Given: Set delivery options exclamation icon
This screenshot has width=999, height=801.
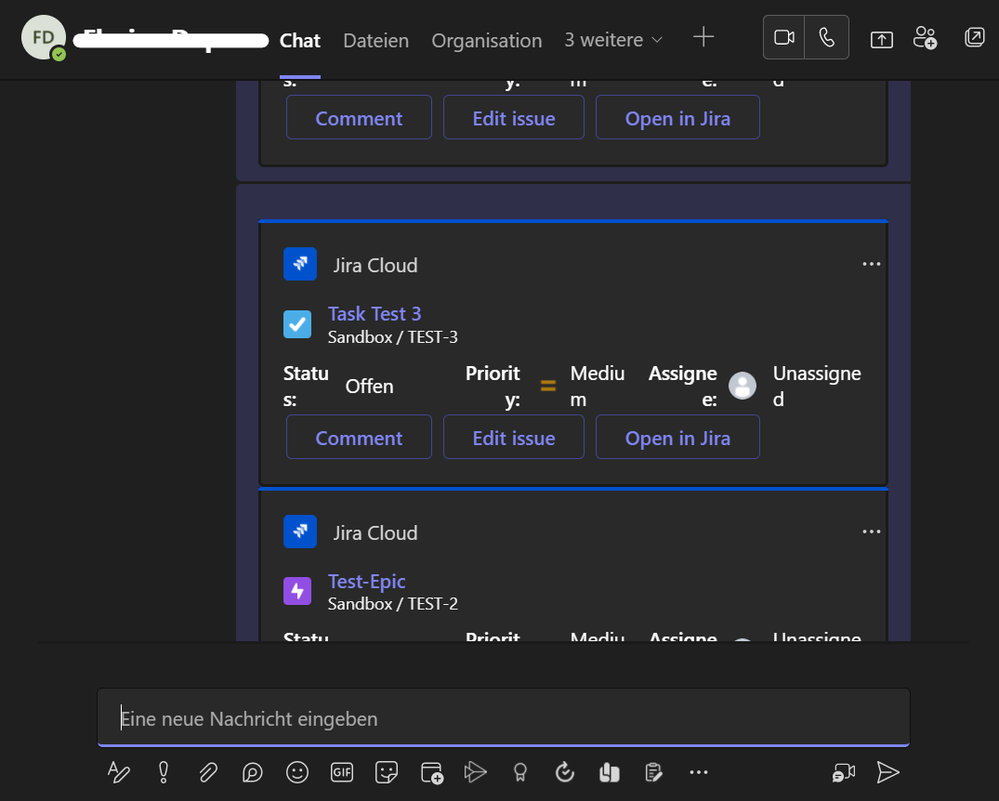Looking at the screenshot, I should (x=163, y=772).
